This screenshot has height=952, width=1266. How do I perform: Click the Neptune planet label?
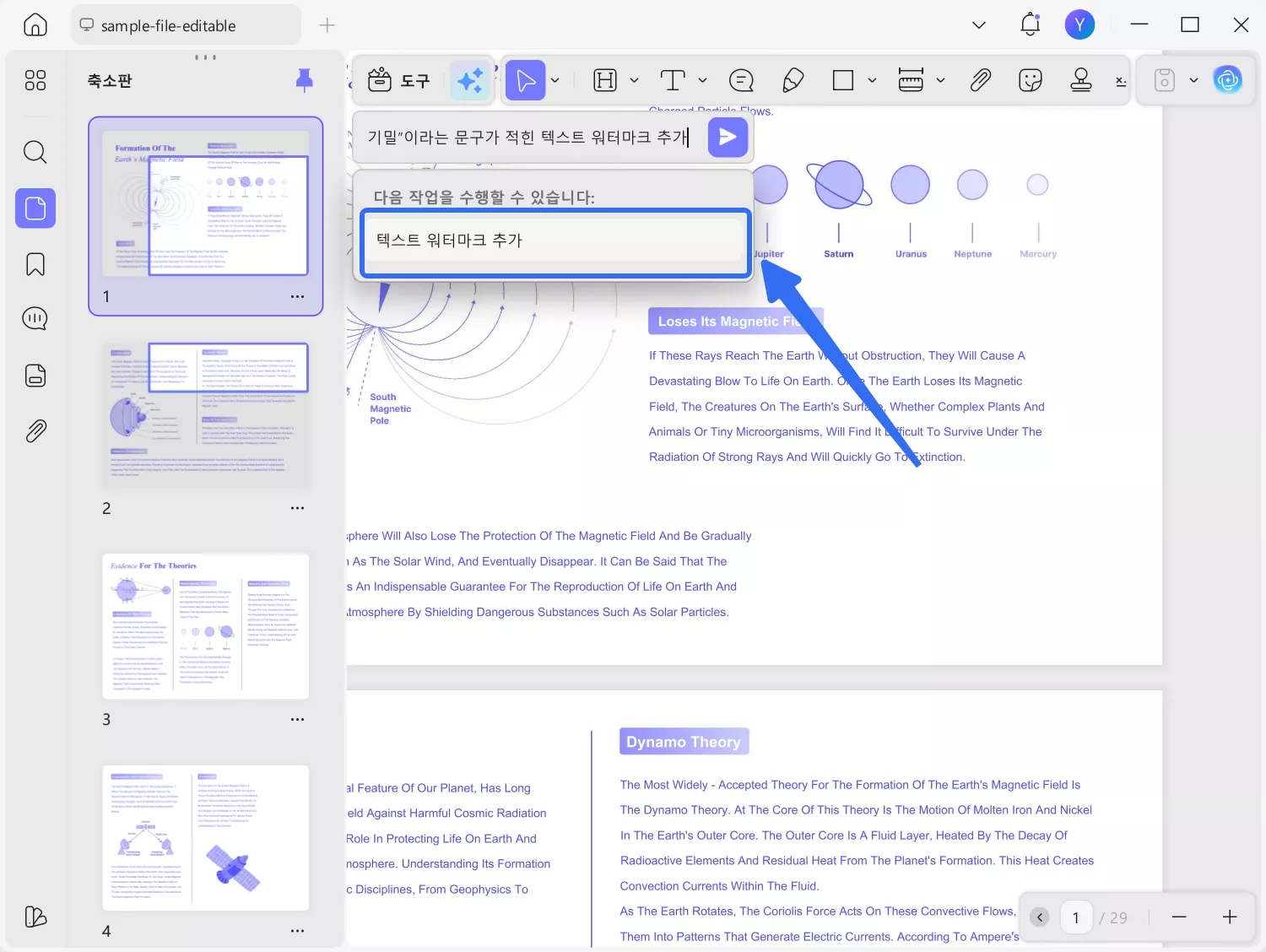pyautogui.click(x=973, y=254)
